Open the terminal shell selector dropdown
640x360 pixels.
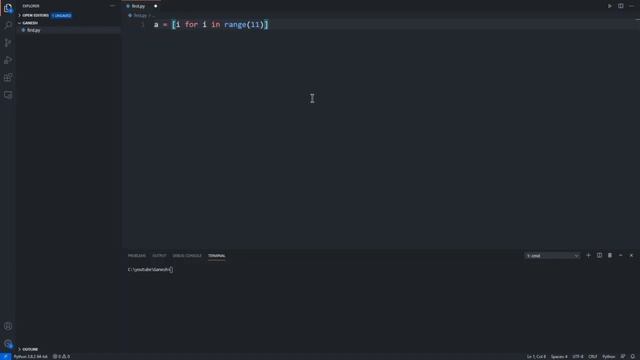(552, 256)
